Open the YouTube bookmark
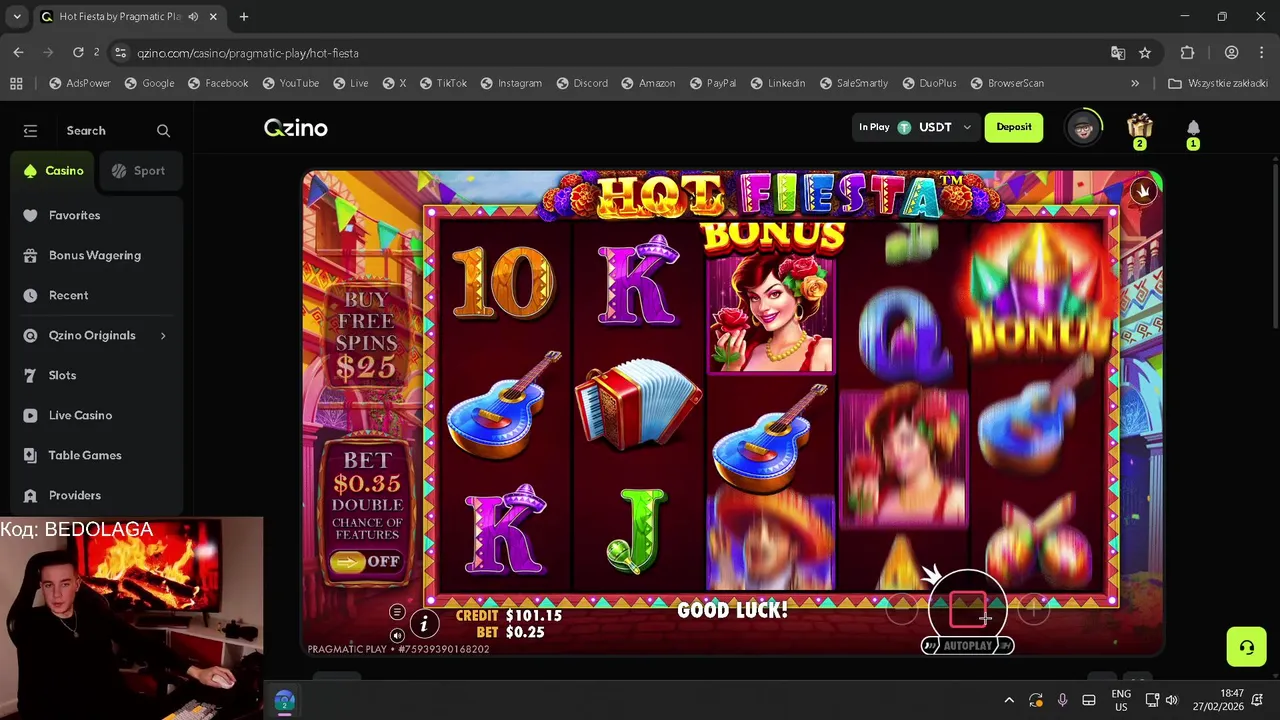 [291, 83]
